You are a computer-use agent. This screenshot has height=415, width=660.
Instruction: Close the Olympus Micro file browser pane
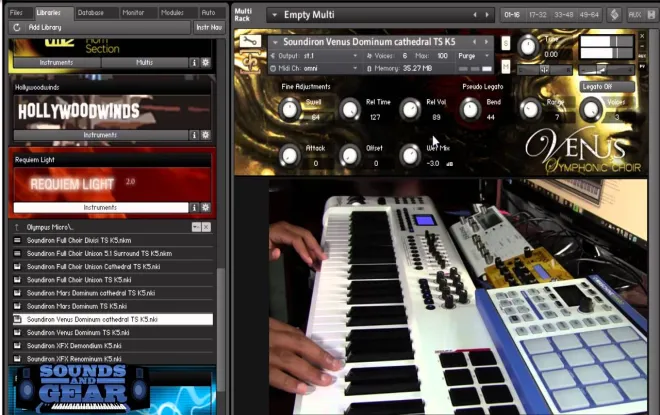[x=206, y=227]
